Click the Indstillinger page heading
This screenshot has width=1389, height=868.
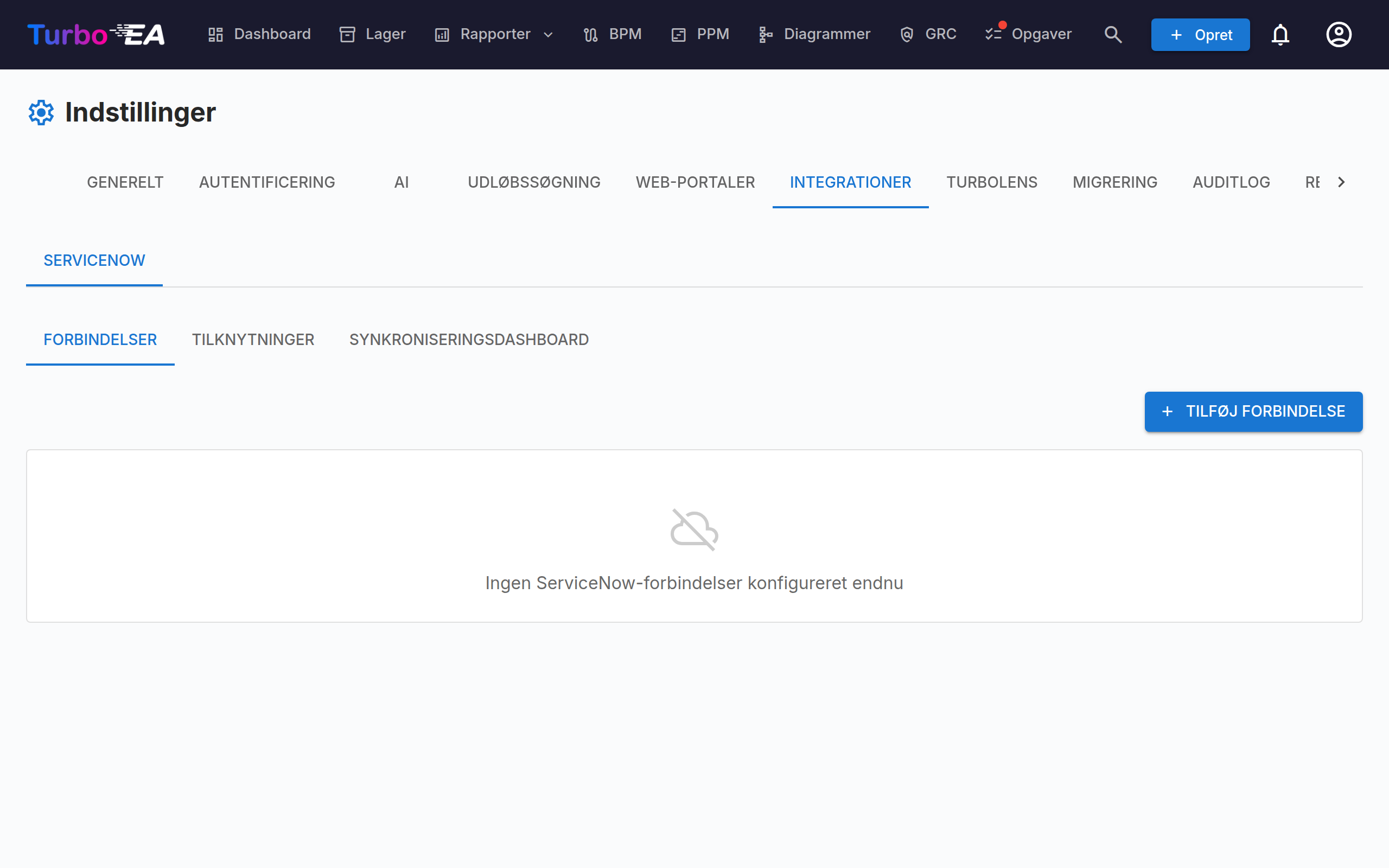[140, 112]
